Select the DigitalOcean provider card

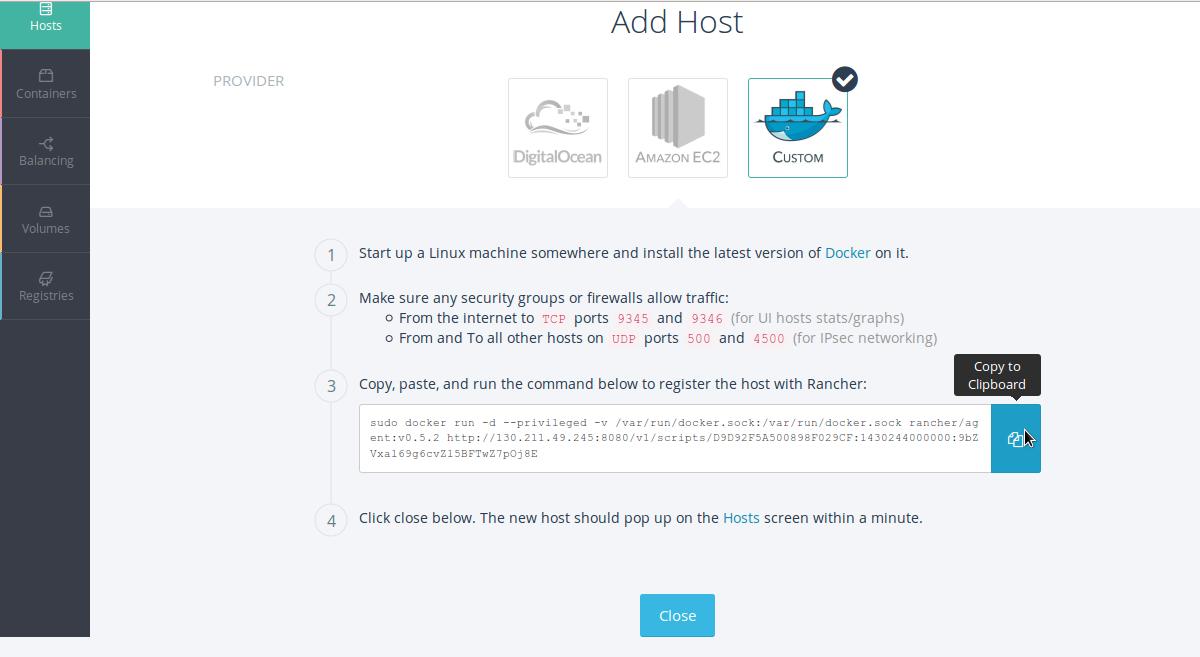(557, 128)
